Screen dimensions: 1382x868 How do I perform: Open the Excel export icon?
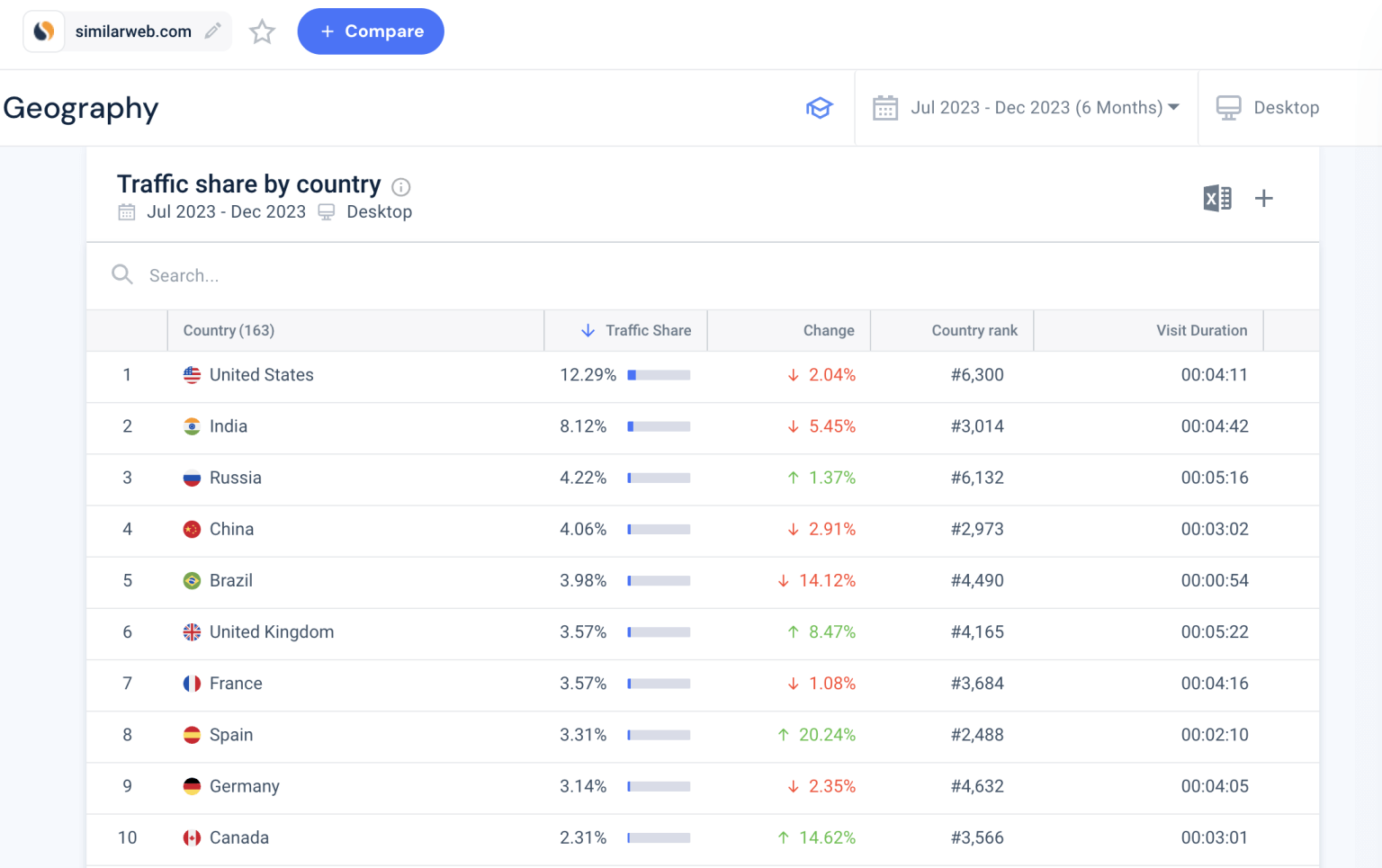tap(1217, 197)
